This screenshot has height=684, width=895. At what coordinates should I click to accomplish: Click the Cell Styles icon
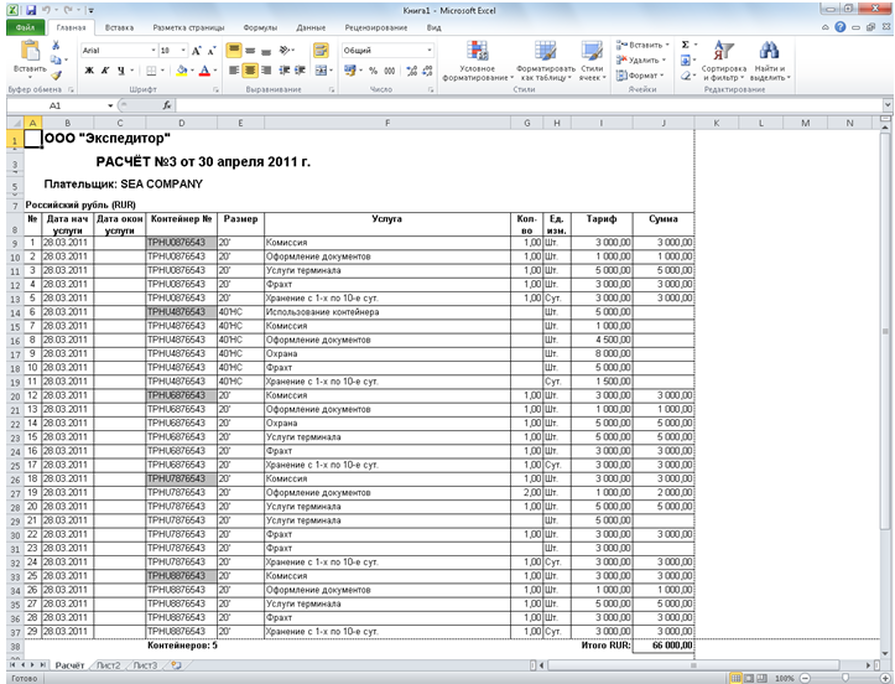(592, 51)
